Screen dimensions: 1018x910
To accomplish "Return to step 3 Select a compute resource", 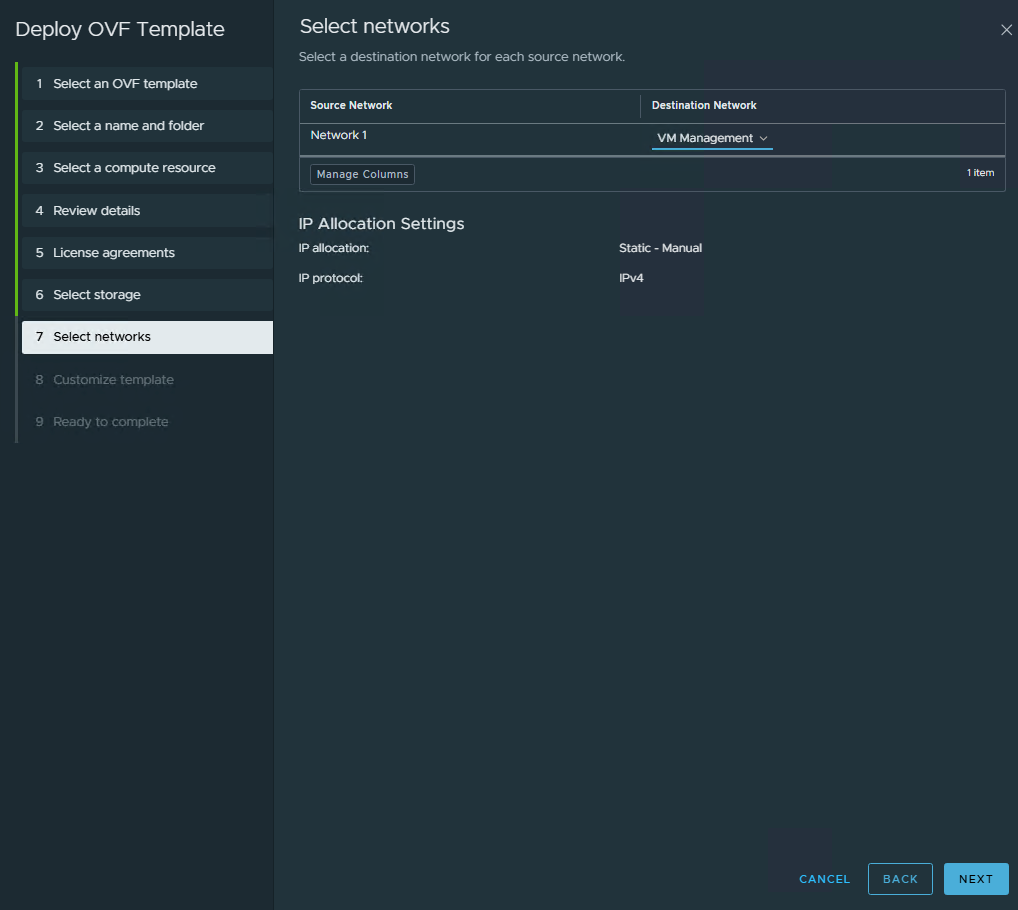I will pos(134,168).
